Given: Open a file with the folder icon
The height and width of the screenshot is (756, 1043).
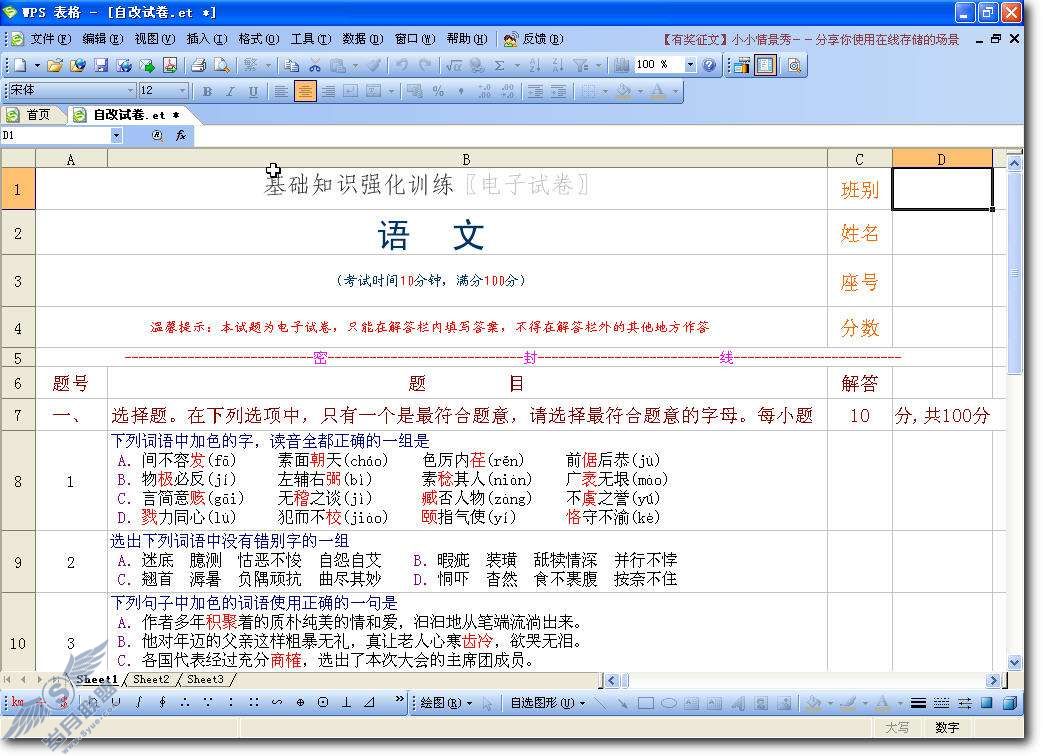Looking at the screenshot, I should 55,65.
